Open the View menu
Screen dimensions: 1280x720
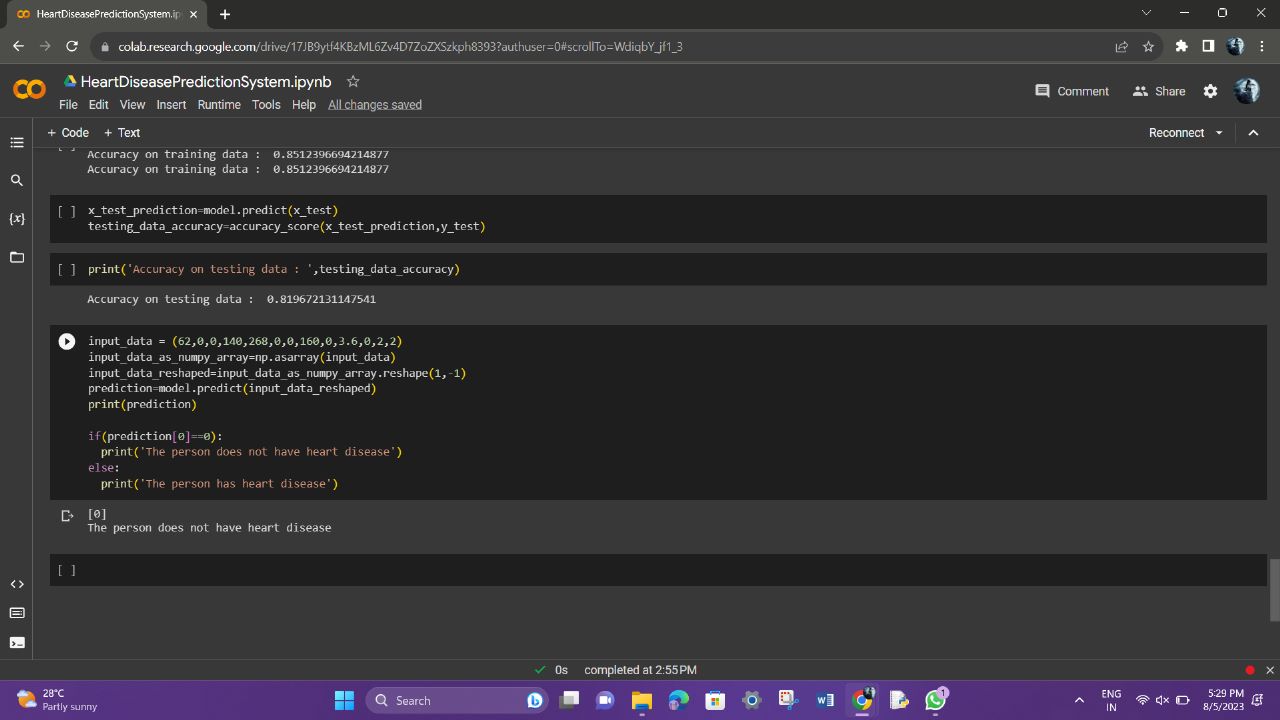pos(132,105)
